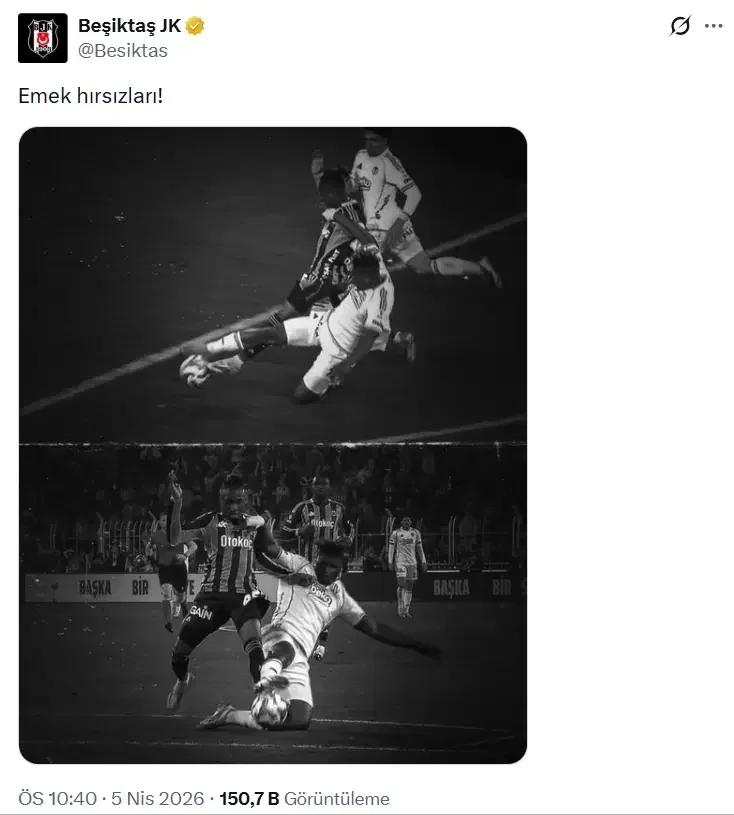Open the three-dot more options menu
Screen dimensions: 734x815
713,25
